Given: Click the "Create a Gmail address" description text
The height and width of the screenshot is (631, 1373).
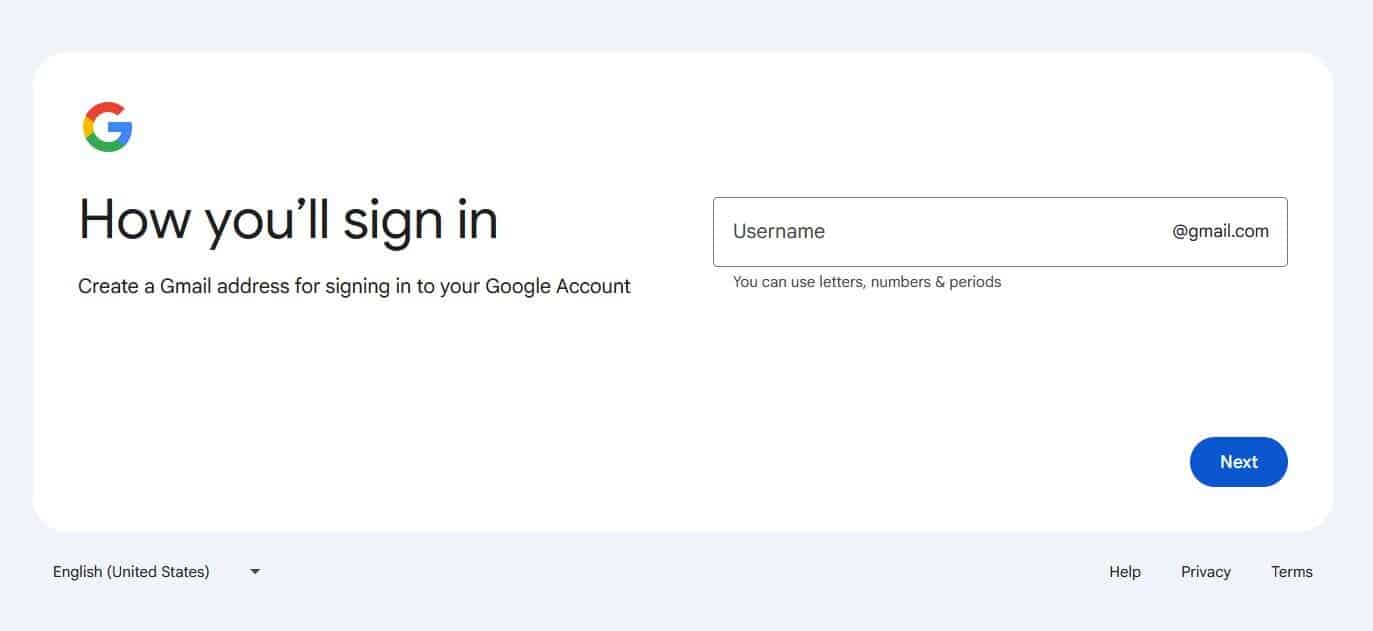Looking at the screenshot, I should point(354,286).
